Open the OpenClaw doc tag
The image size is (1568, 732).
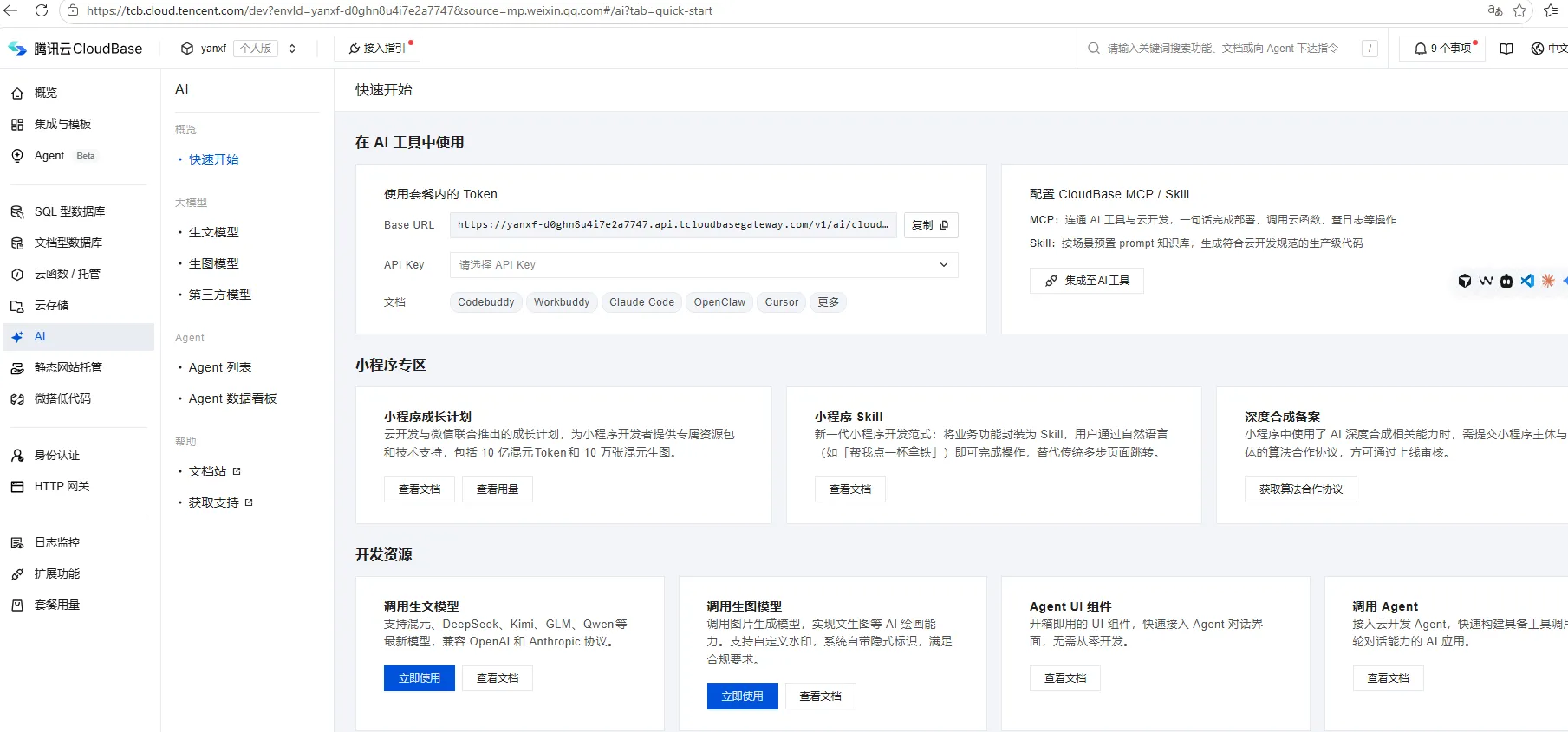pyautogui.click(x=719, y=302)
